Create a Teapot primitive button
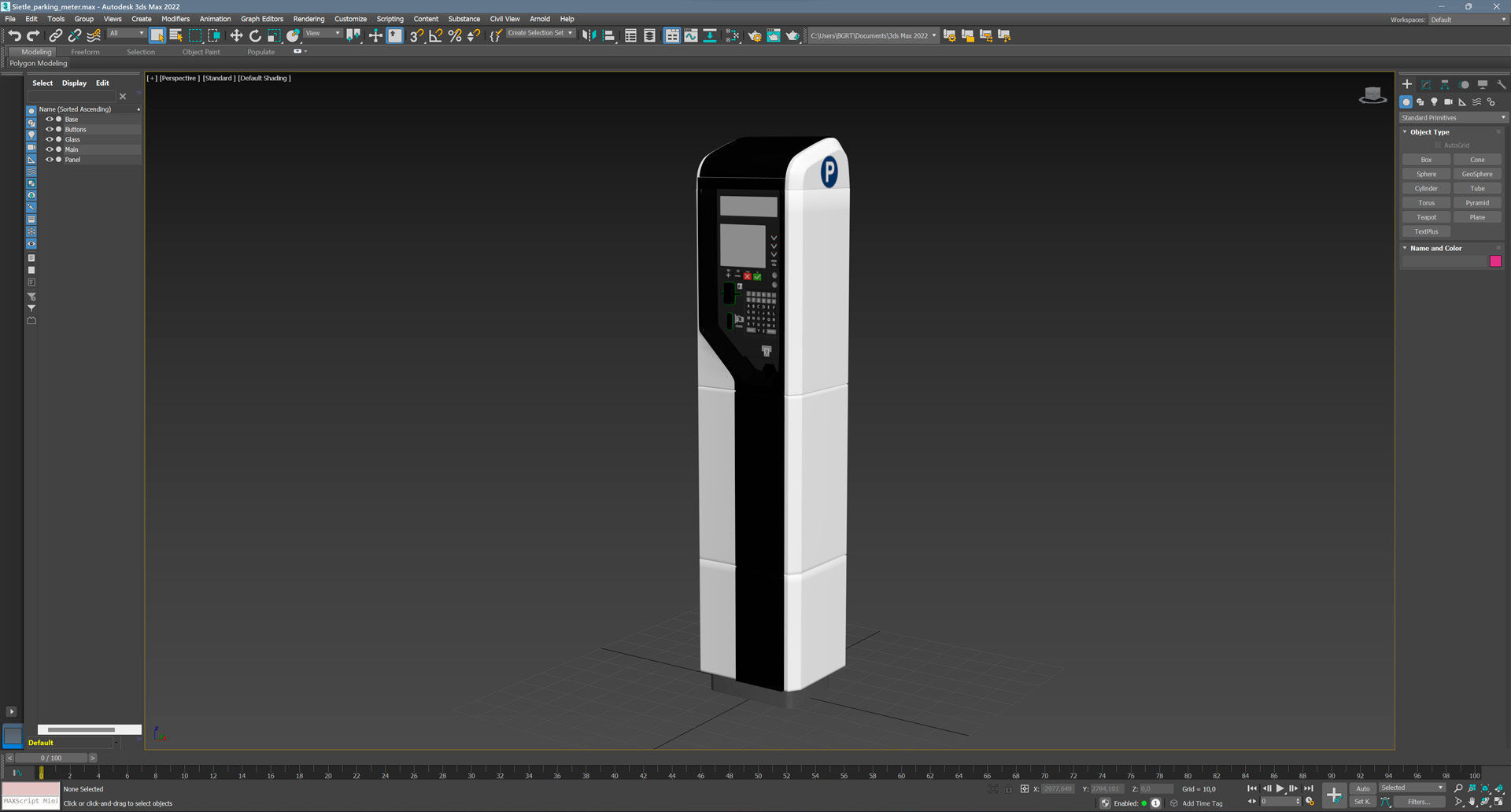The image size is (1511, 812). (x=1426, y=217)
